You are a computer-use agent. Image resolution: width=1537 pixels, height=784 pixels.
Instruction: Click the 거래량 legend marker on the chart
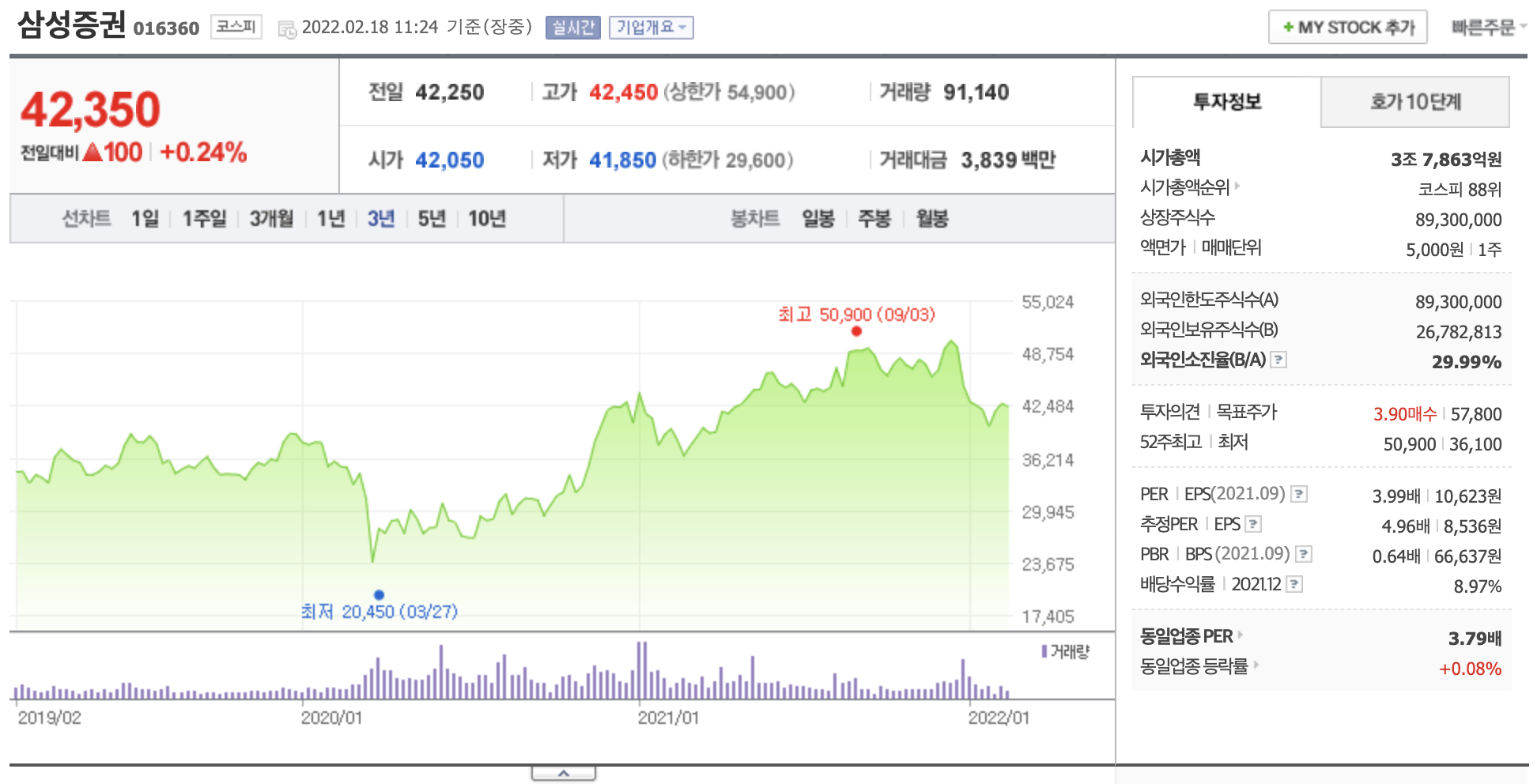[x=1044, y=651]
